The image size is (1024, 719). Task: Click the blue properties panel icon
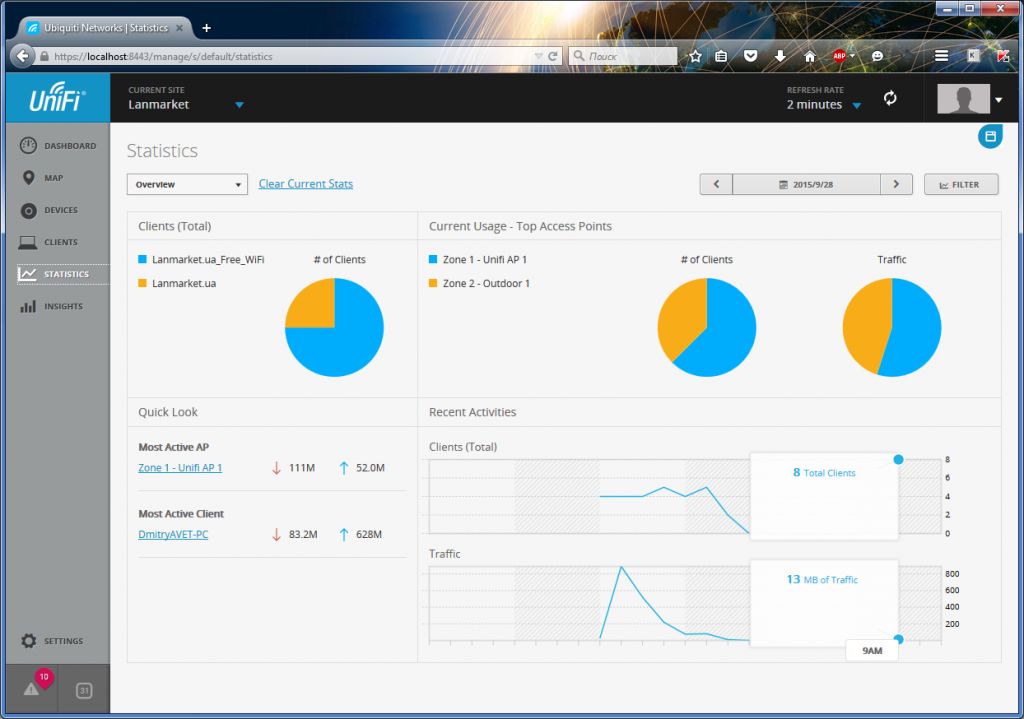(989, 136)
